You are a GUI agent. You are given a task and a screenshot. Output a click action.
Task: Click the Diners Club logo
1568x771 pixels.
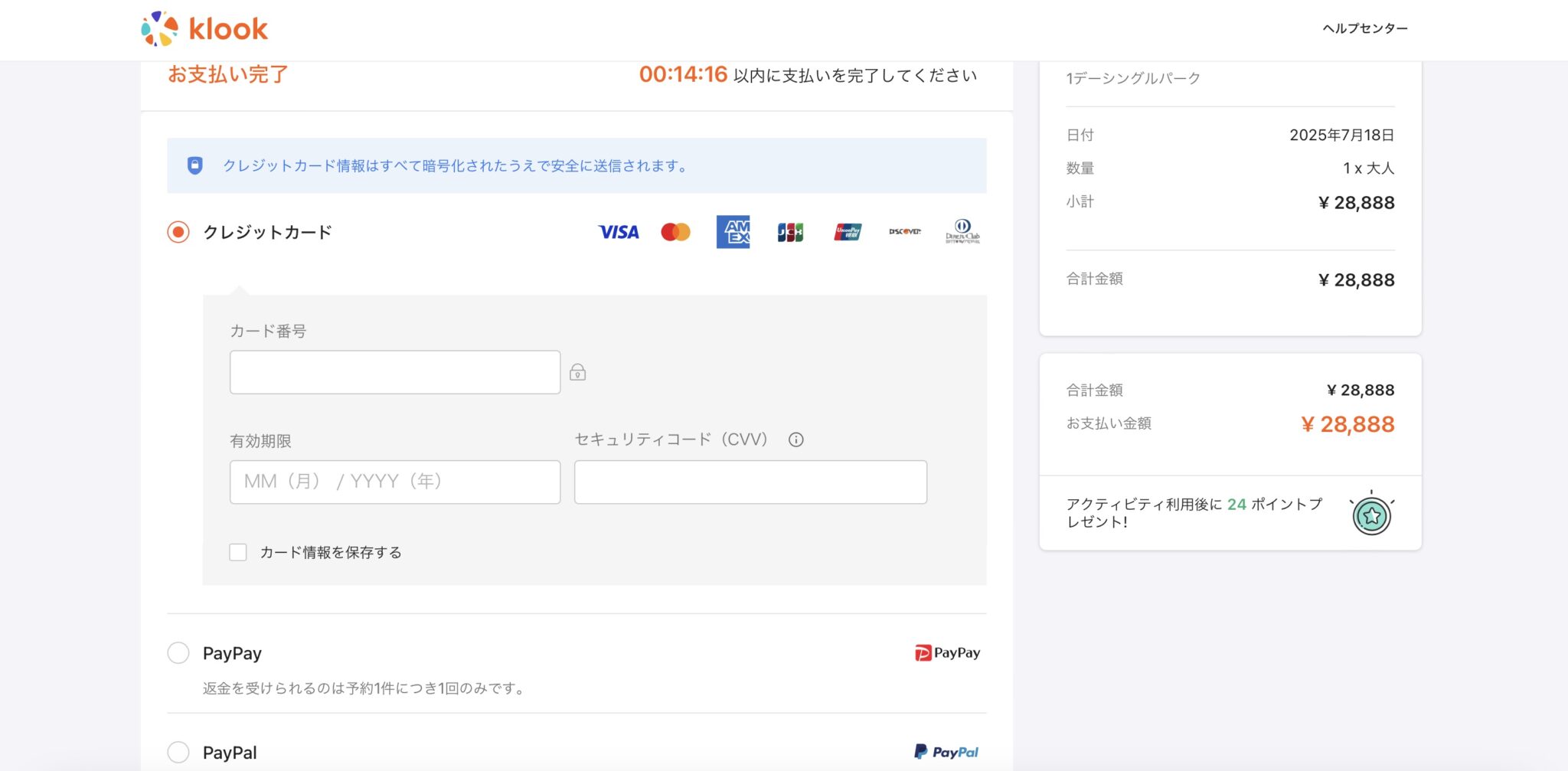(x=962, y=231)
